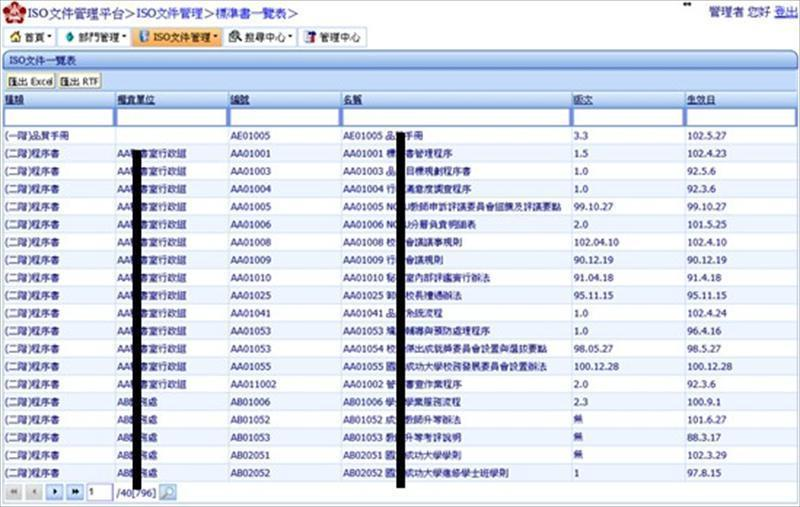This screenshot has height=507, width=800.
Task: Go to the next page arrow
Action: pos(55,492)
